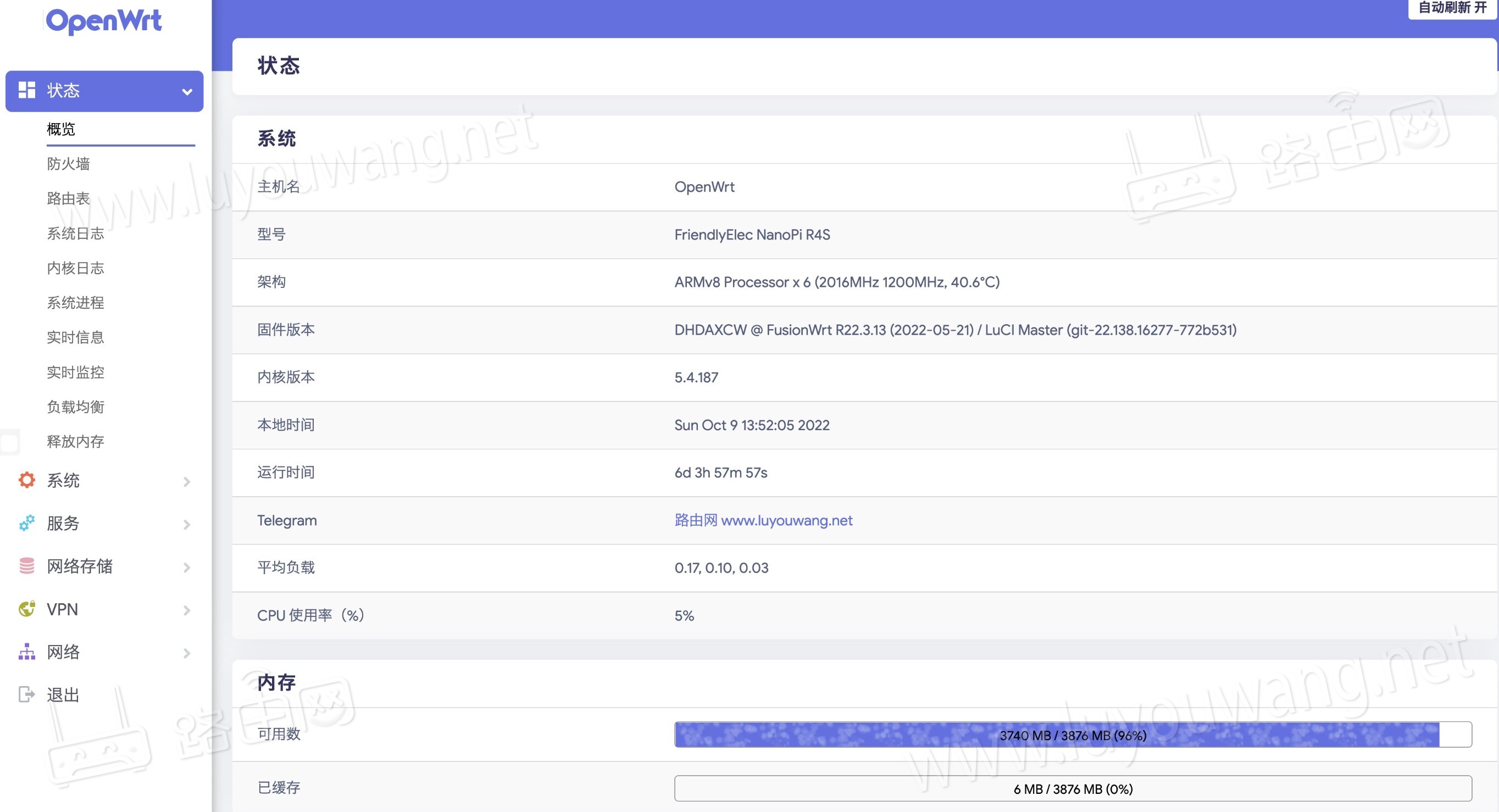Open the 防火墙 menu item
Screen dimensions: 1499x812
68,164
